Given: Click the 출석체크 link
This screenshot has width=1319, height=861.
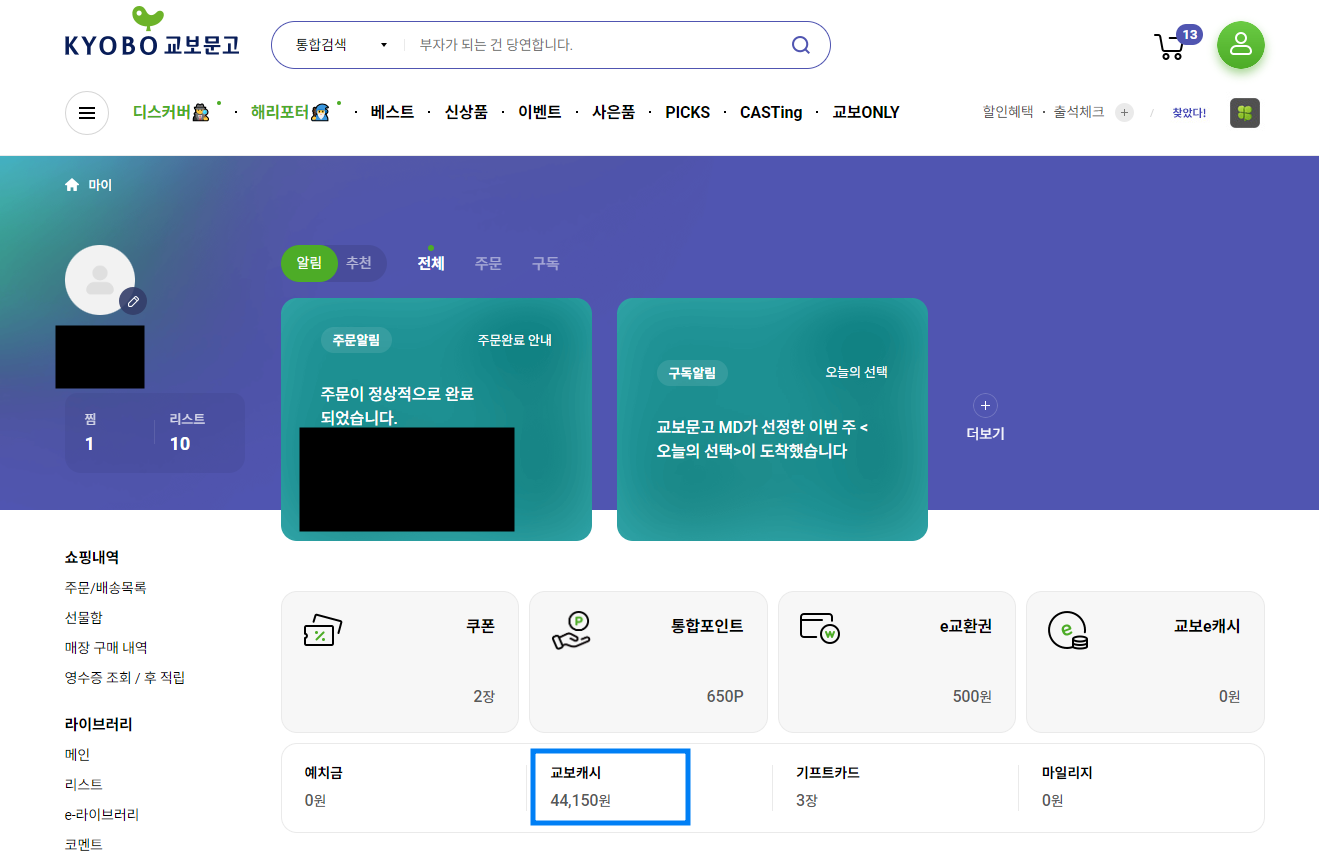Looking at the screenshot, I should coord(1079,112).
